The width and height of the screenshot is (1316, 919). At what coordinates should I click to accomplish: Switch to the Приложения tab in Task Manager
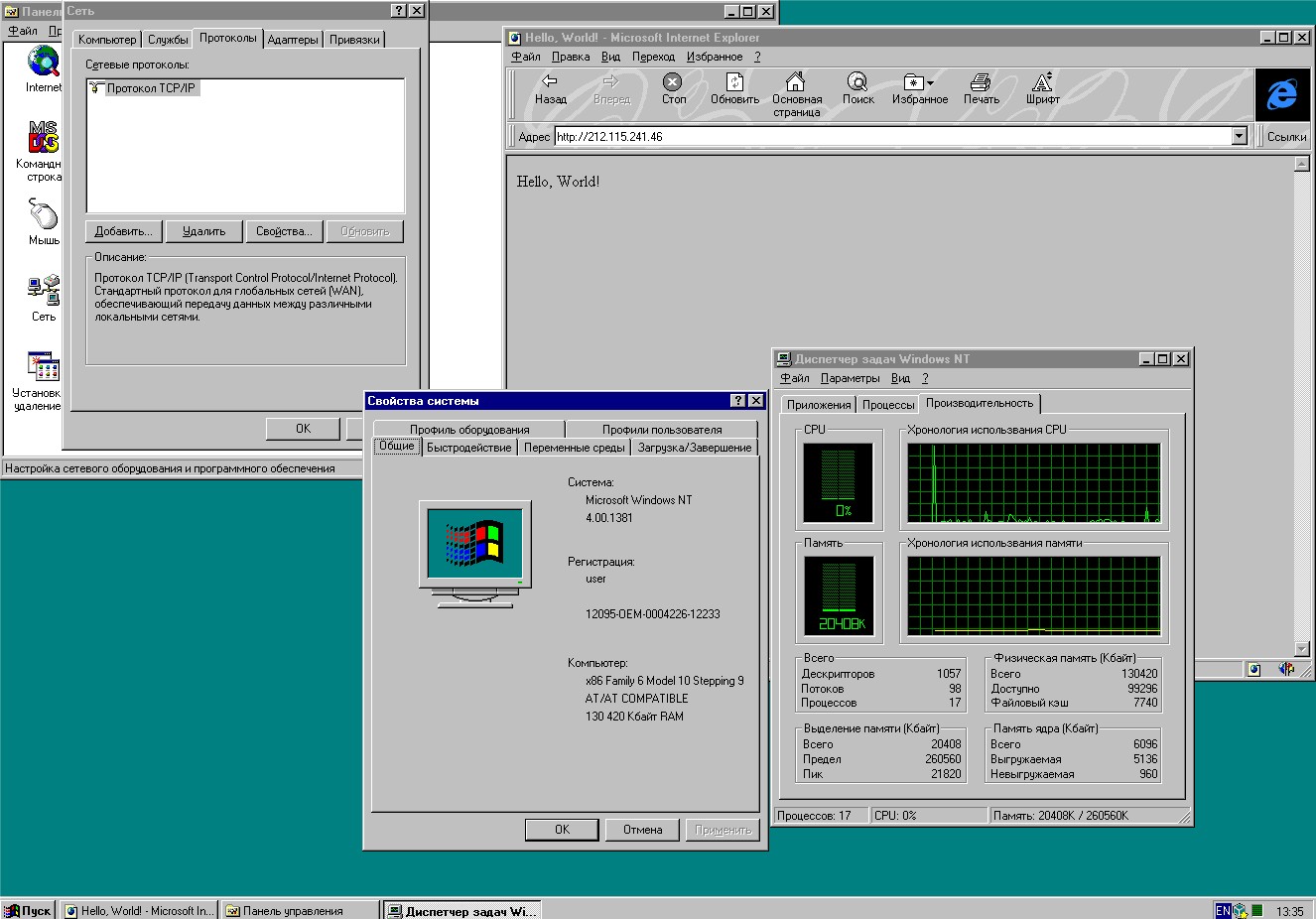point(819,405)
